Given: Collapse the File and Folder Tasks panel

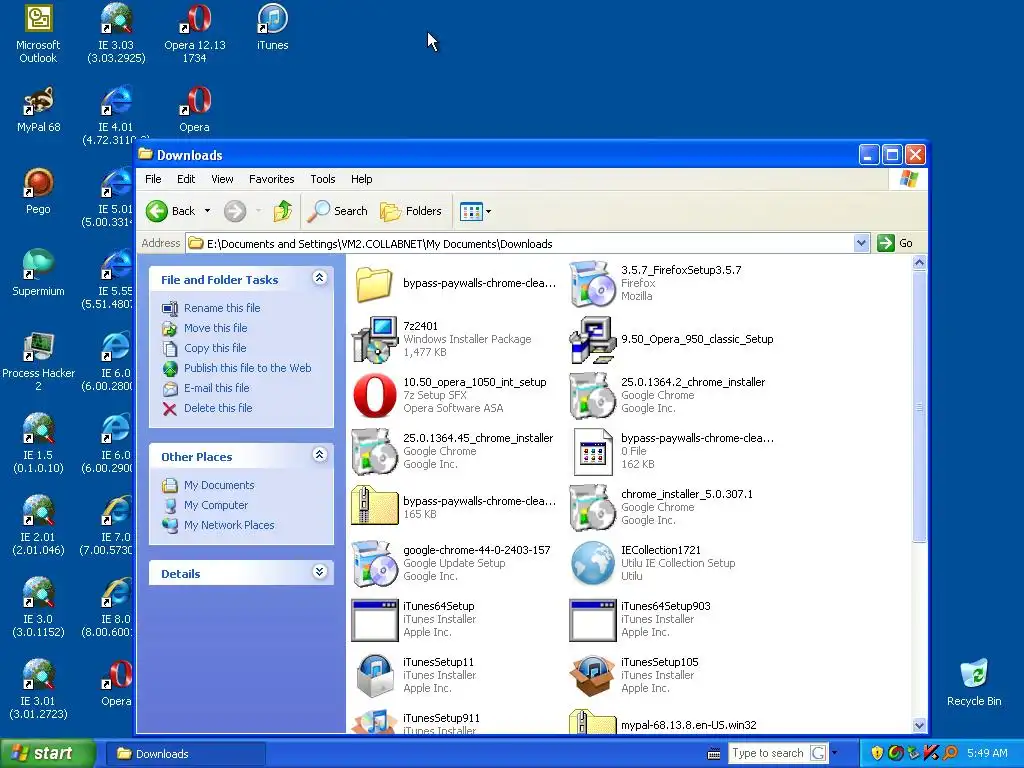Looking at the screenshot, I should tap(319, 278).
